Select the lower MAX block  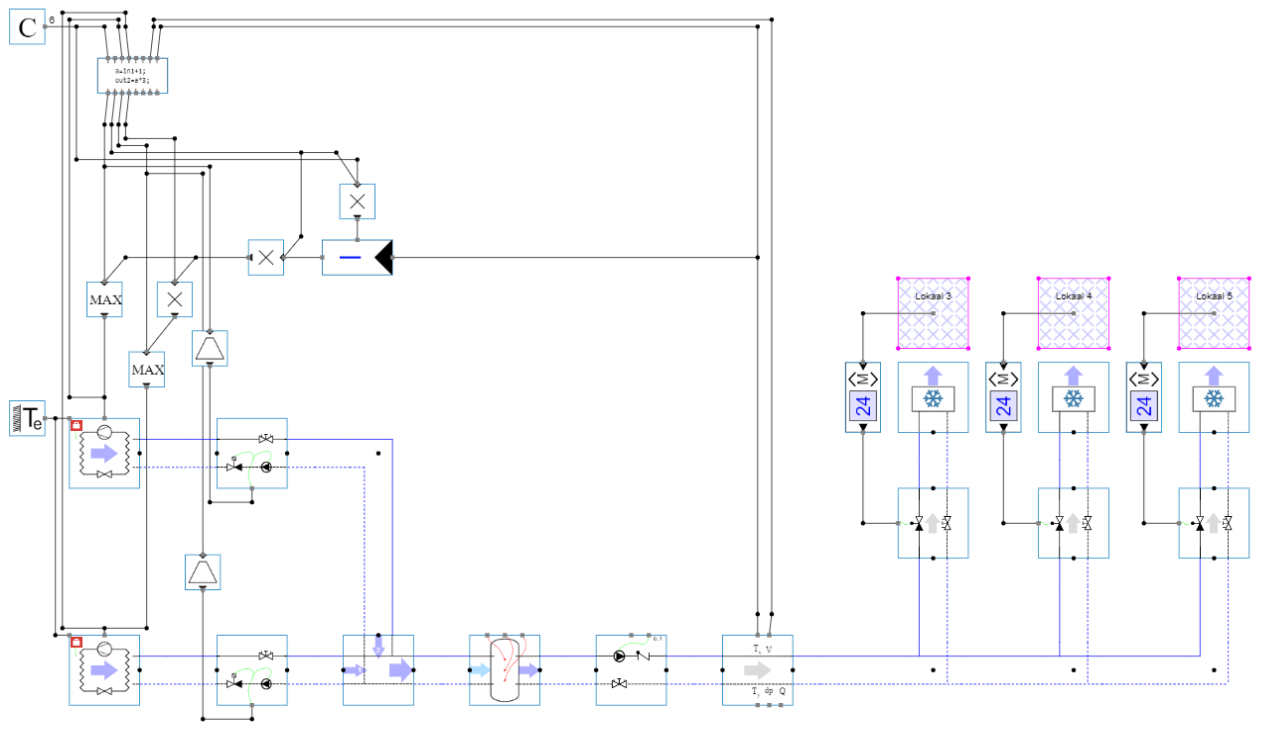coord(147,369)
